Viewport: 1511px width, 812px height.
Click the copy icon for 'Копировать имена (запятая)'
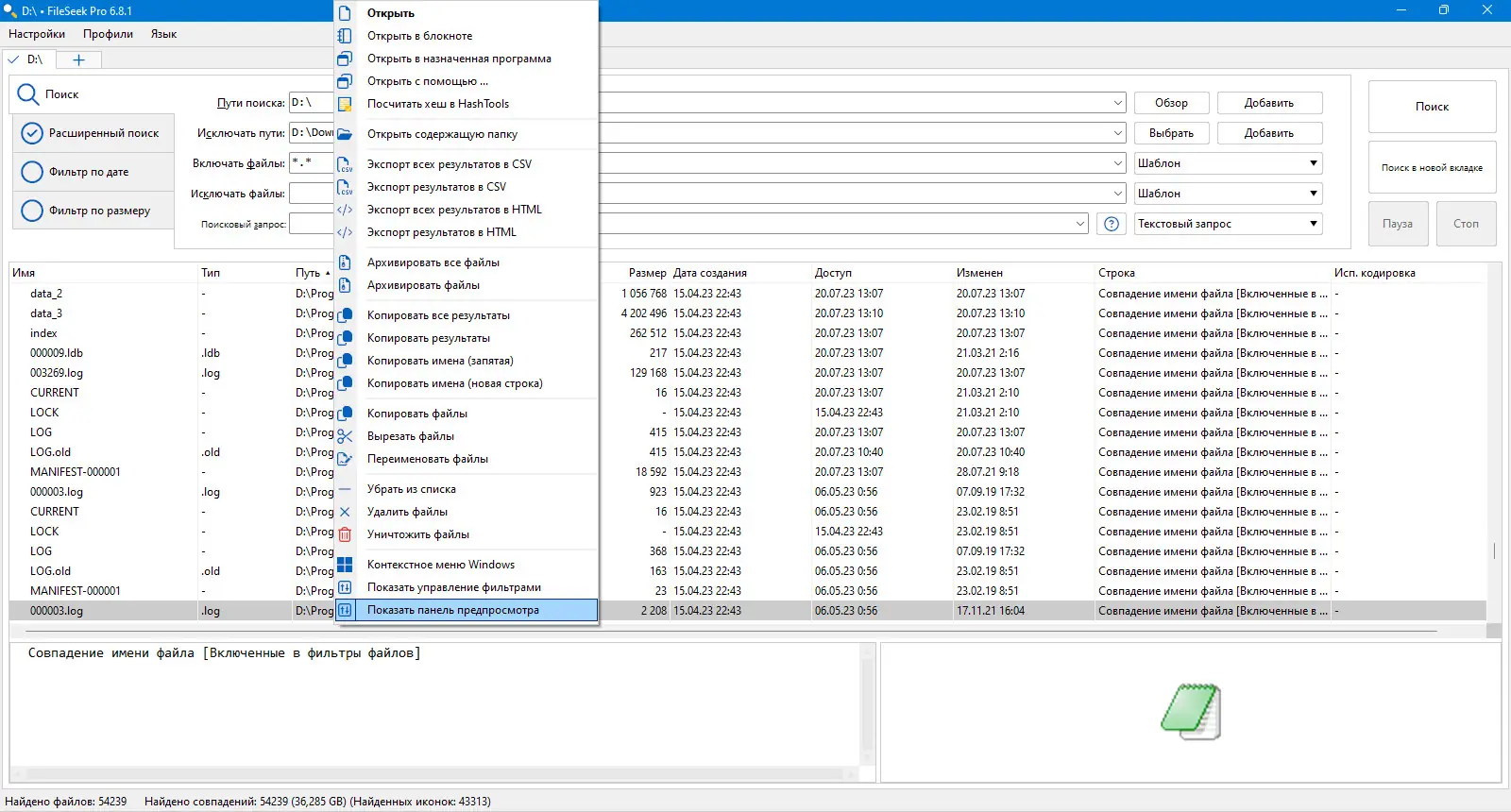[x=345, y=361]
